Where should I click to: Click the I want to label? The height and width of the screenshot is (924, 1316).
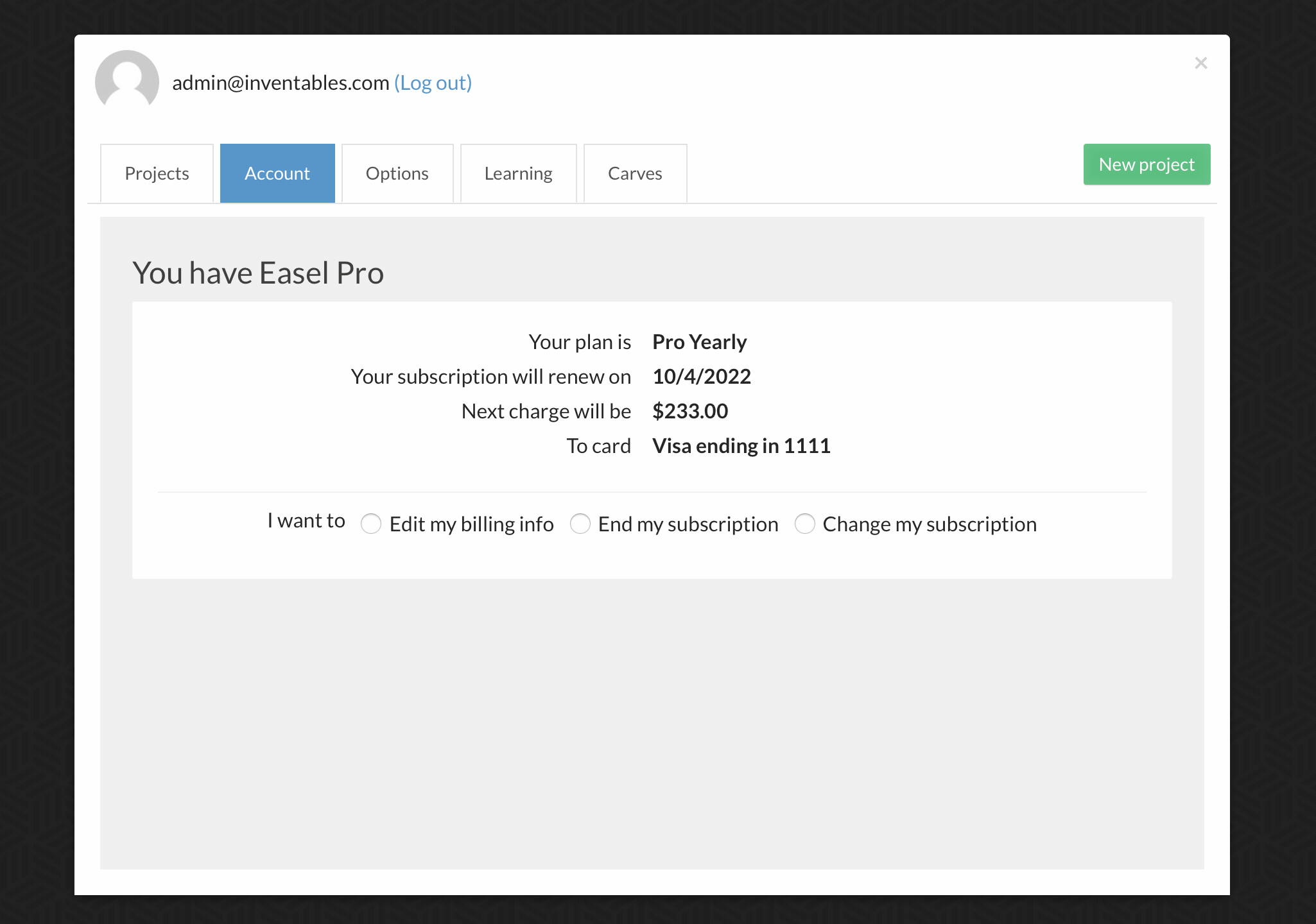(x=306, y=520)
